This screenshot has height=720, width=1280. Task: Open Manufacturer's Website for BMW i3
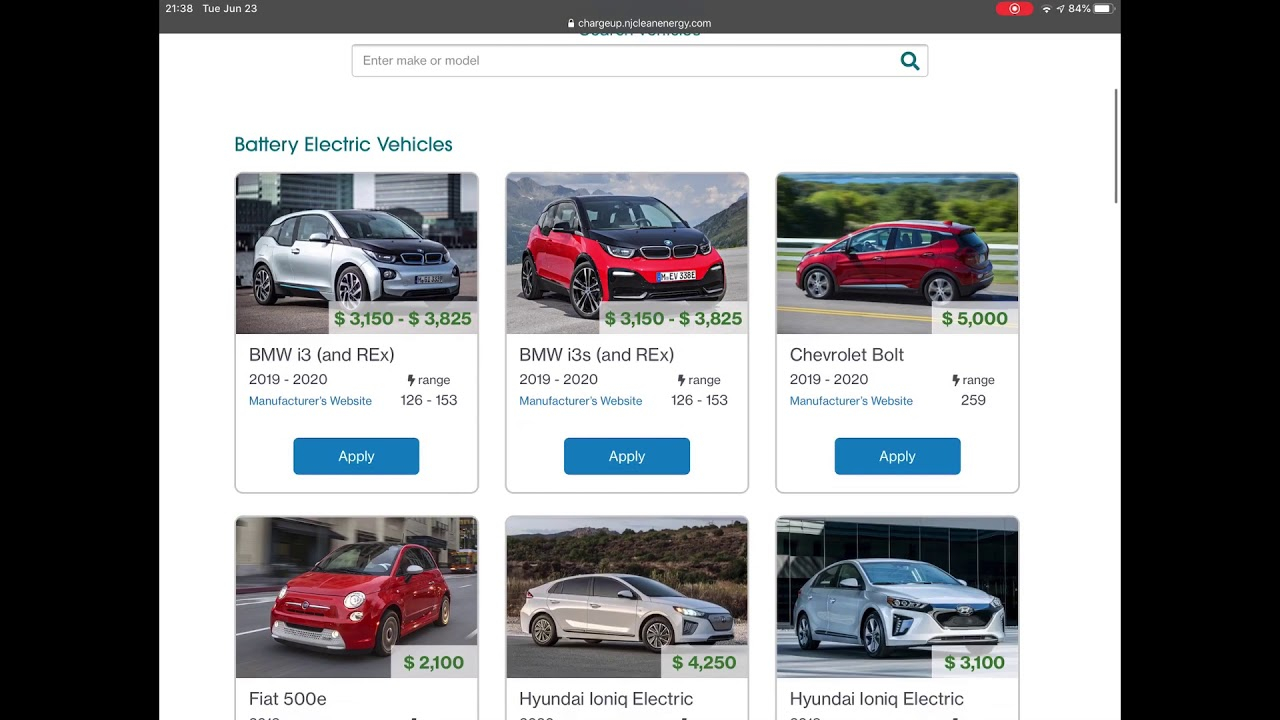[310, 401]
